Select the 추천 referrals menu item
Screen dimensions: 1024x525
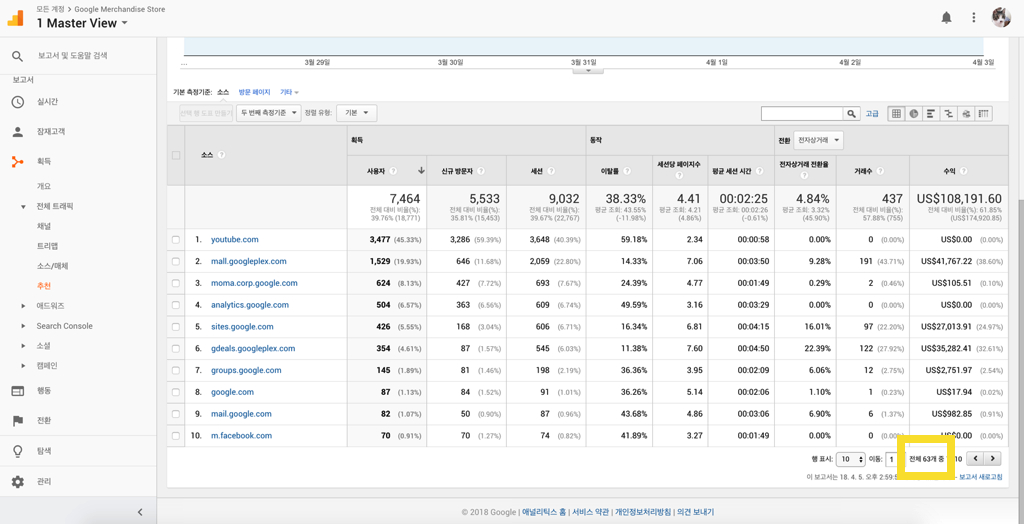44,286
